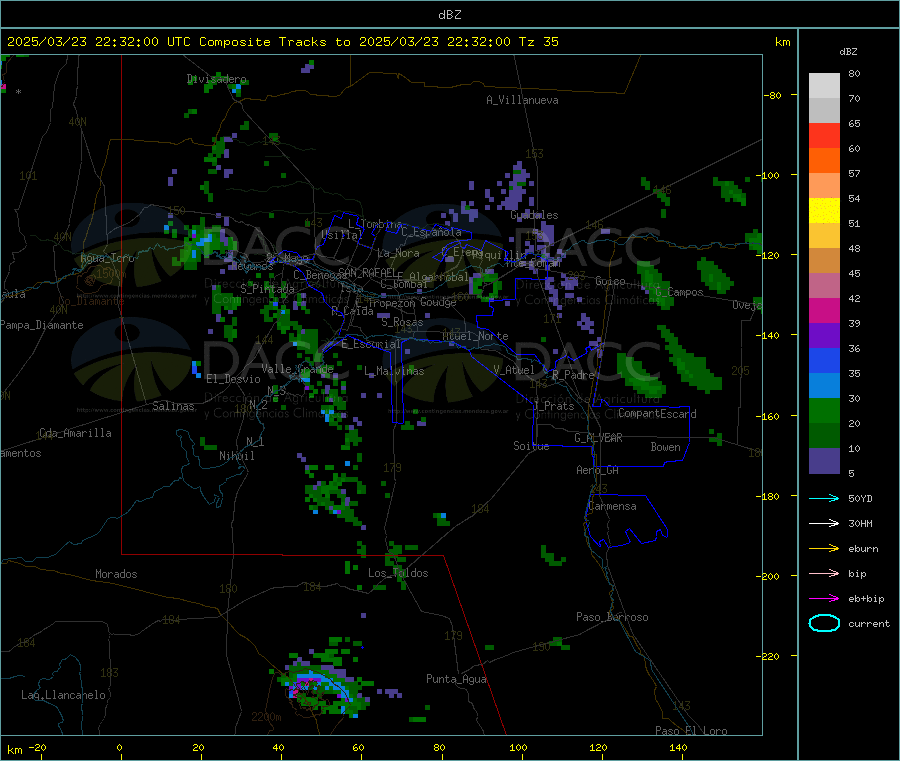
Task: Click the CompantEscard place label
Action: click(657, 414)
